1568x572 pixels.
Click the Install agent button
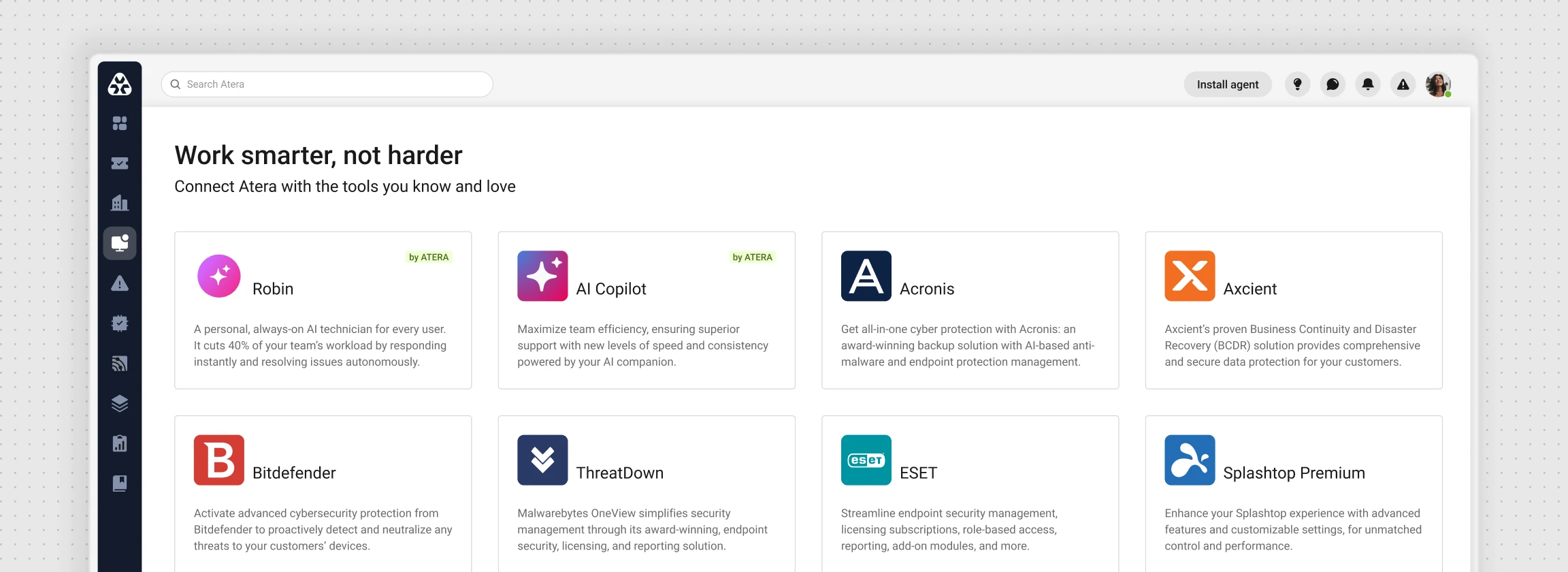click(x=1228, y=84)
